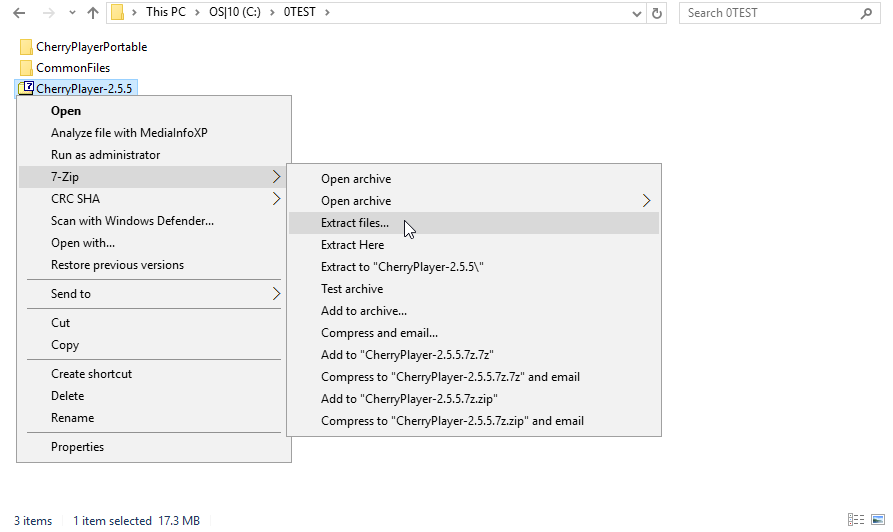Switch to Details view icon in status bar

pos(856,519)
